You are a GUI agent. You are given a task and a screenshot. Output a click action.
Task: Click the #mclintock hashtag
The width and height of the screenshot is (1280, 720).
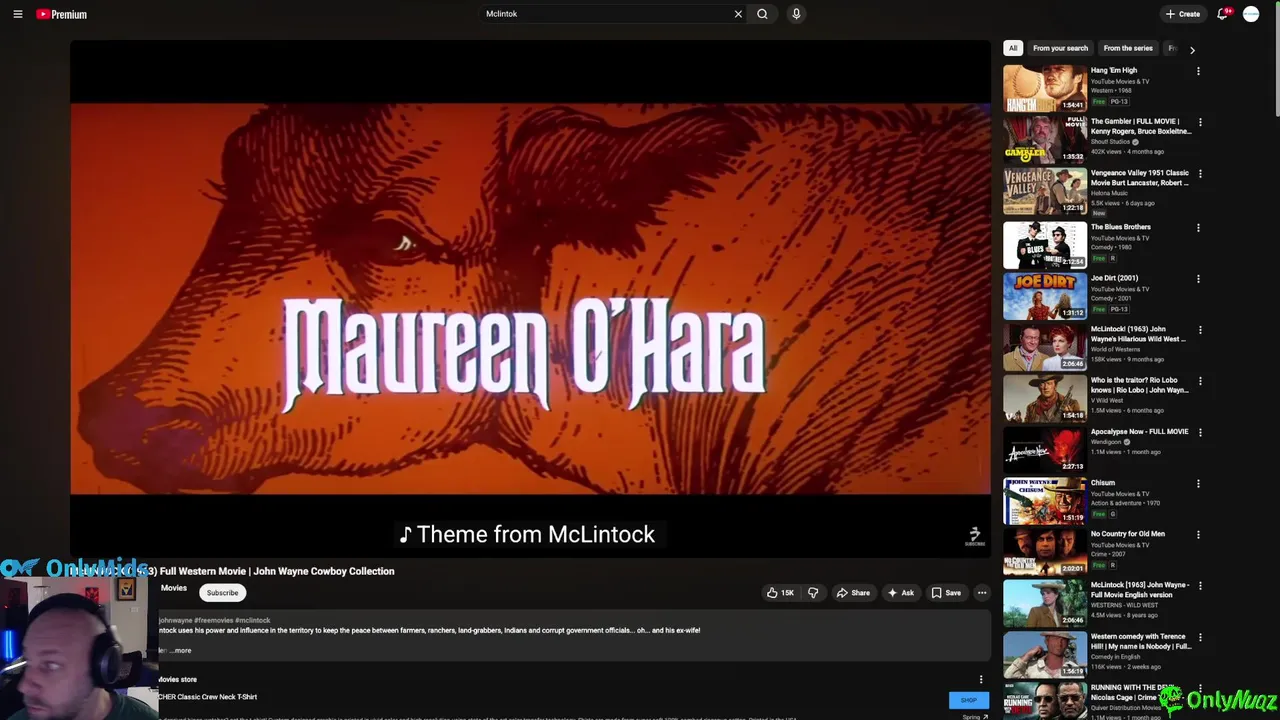(253, 620)
